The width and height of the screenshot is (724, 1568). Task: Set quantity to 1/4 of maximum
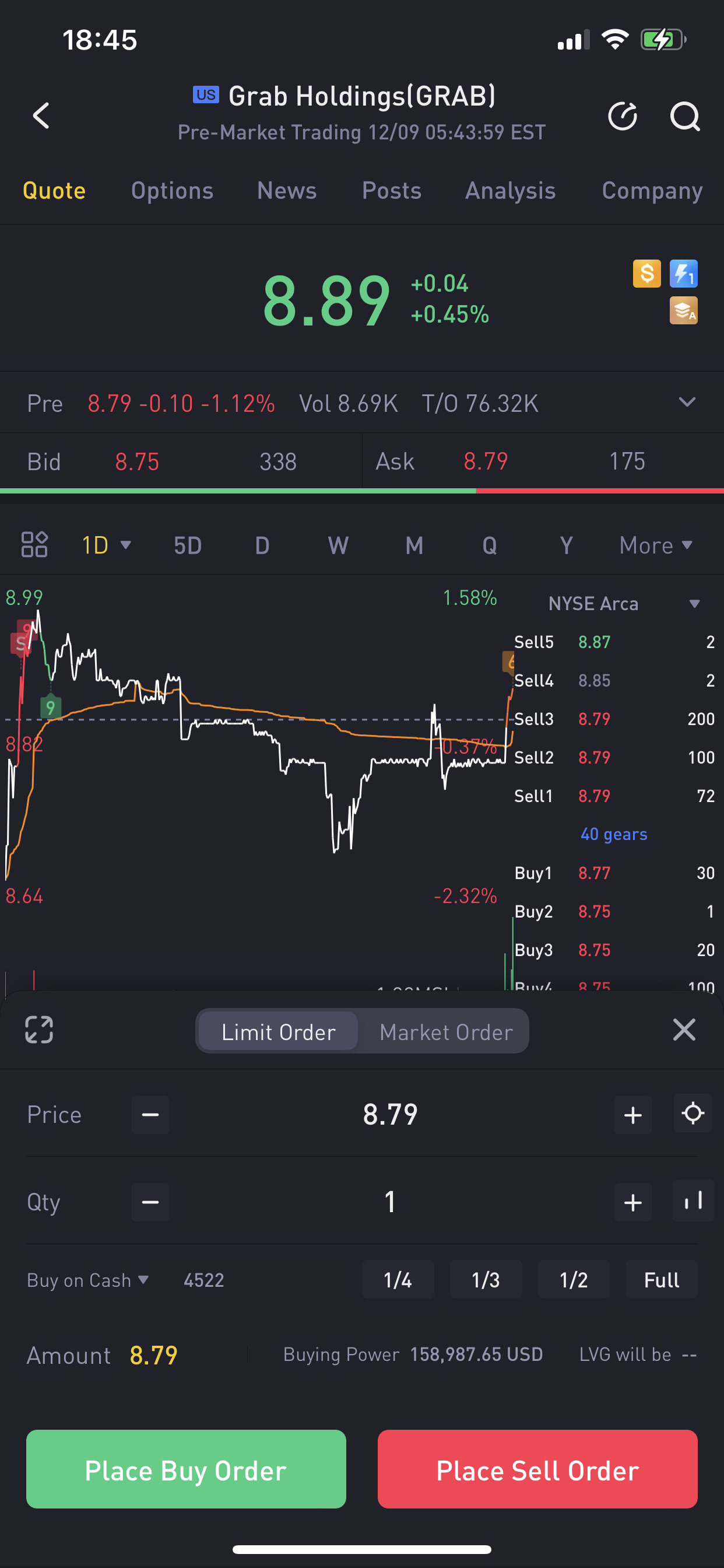[x=398, y=1280]
